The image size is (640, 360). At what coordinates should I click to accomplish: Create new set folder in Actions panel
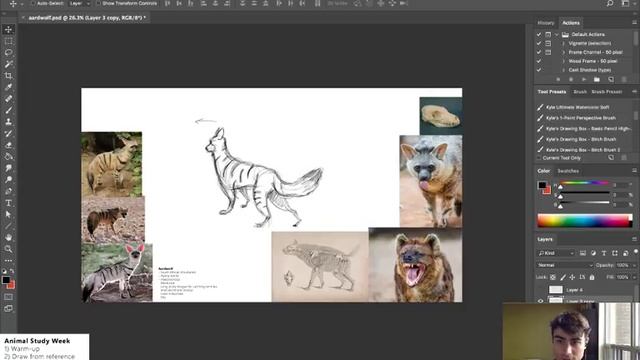(597, 79)
